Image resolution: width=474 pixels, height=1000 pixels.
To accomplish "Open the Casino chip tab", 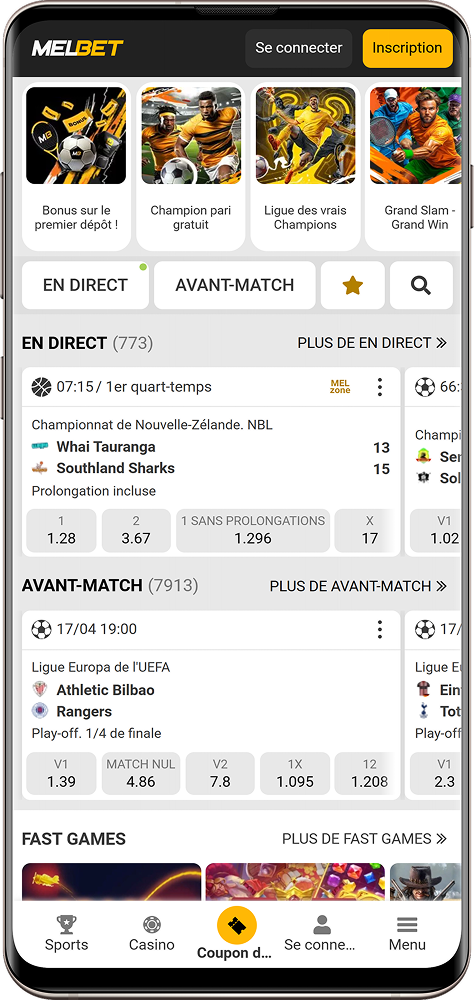I will [x=152, y=934].
